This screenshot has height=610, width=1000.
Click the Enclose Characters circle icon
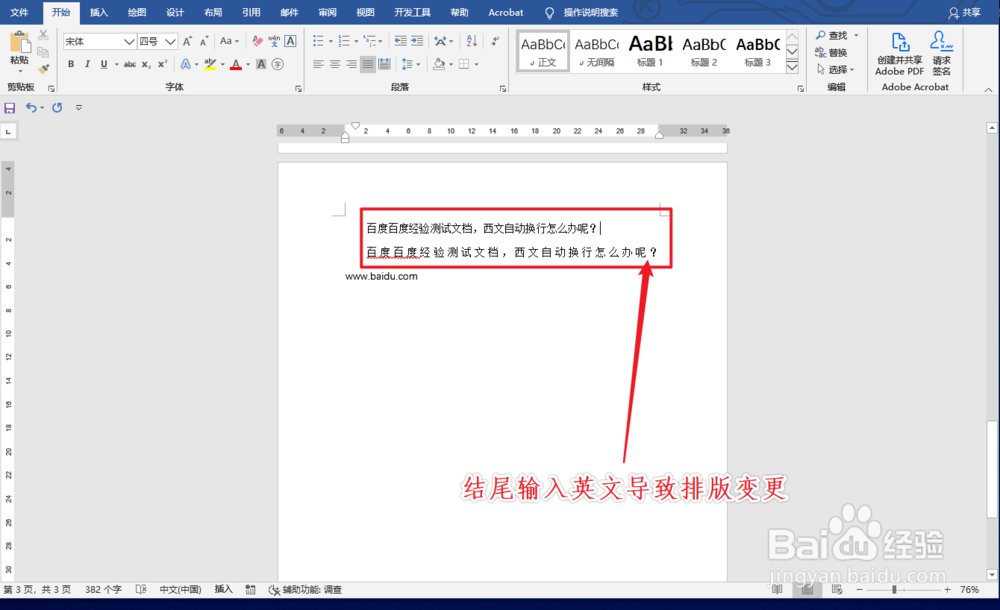(x=277, y=64)
